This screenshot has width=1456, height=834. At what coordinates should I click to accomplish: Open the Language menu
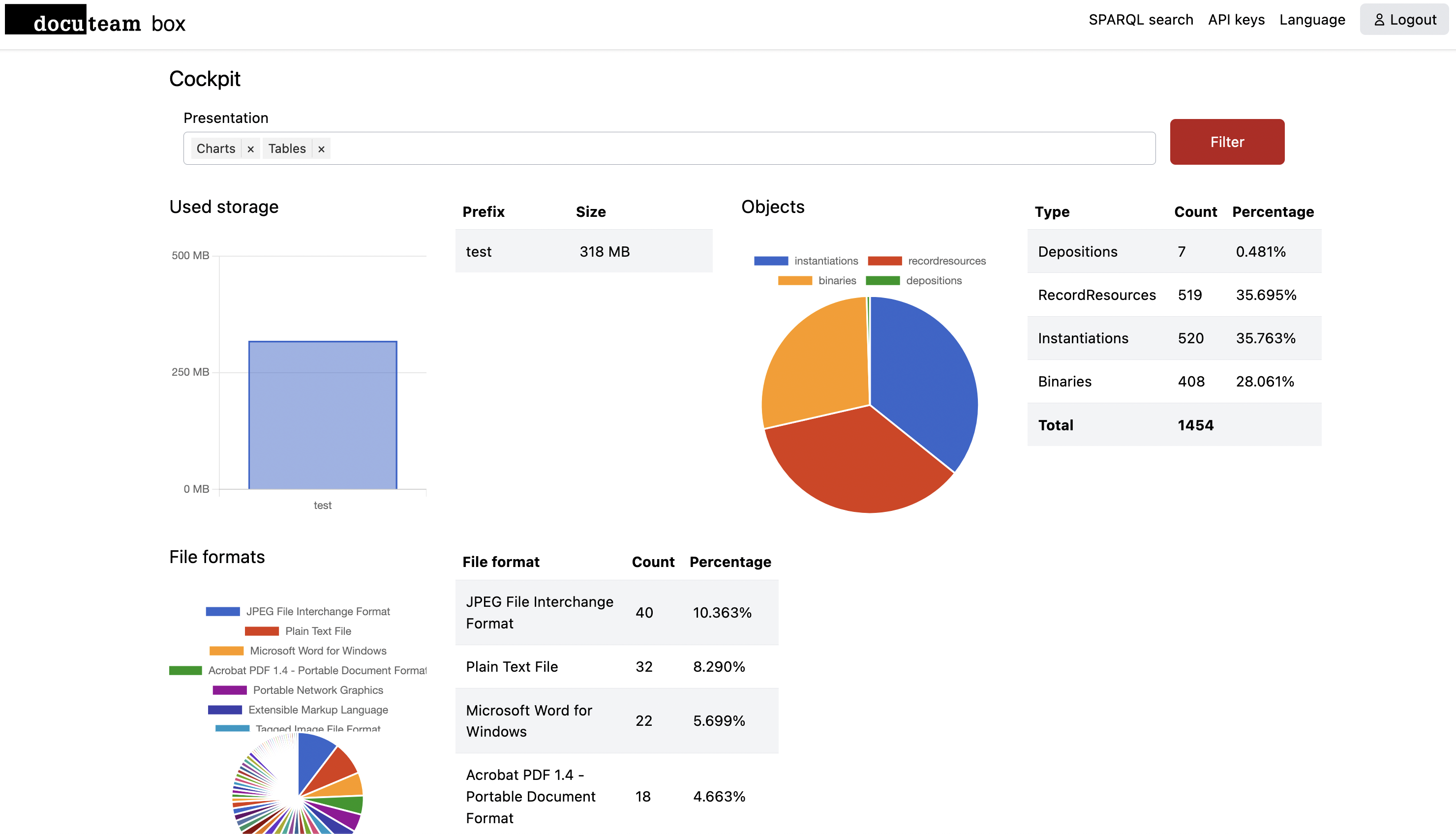pos(1312,20)
